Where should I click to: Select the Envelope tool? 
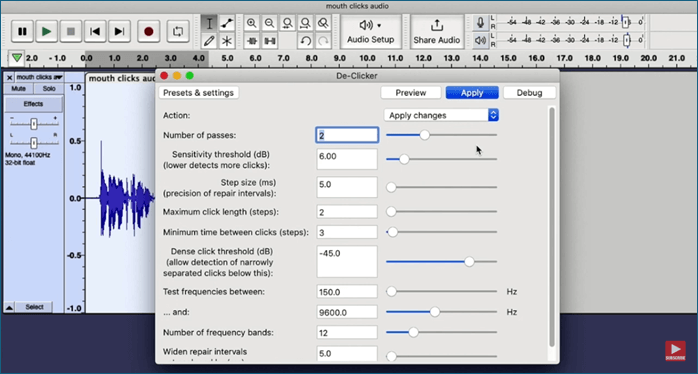tap(227, 24)
